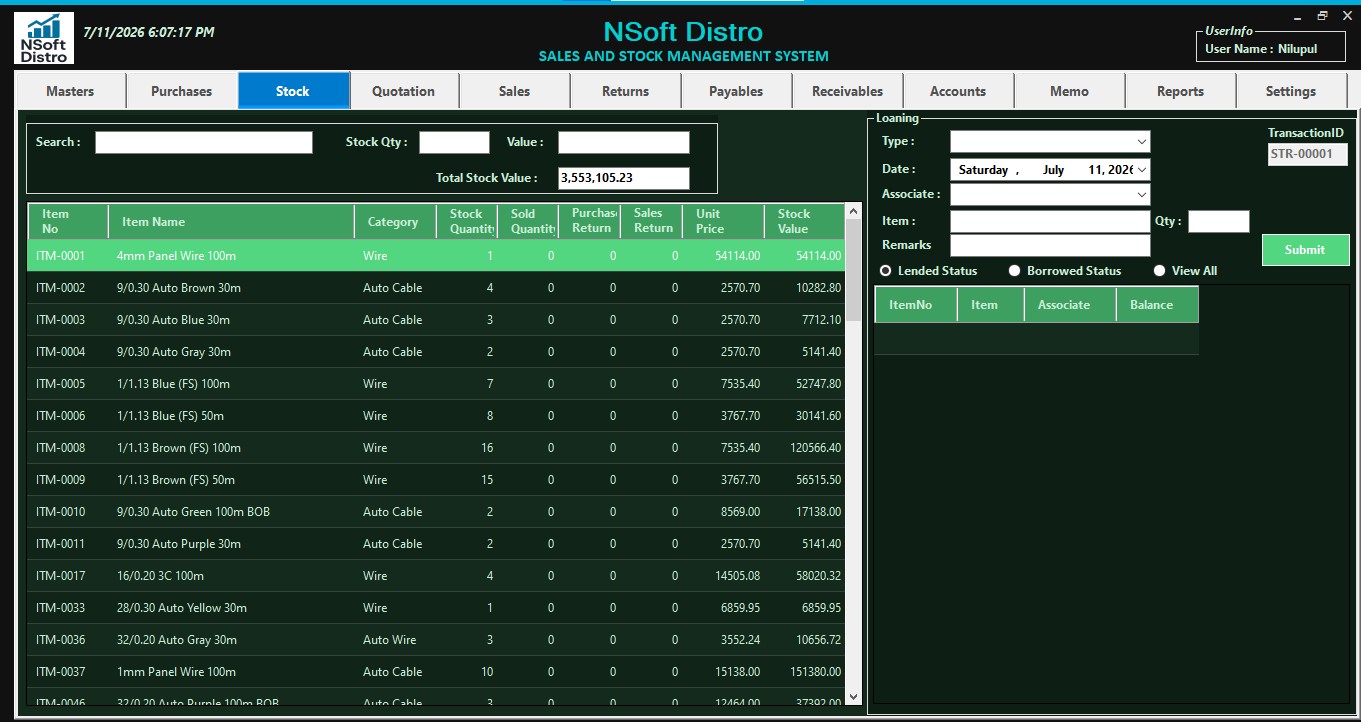
Task: Open the Date picker dropdown arrow
Action: [x=1142, y=170]
